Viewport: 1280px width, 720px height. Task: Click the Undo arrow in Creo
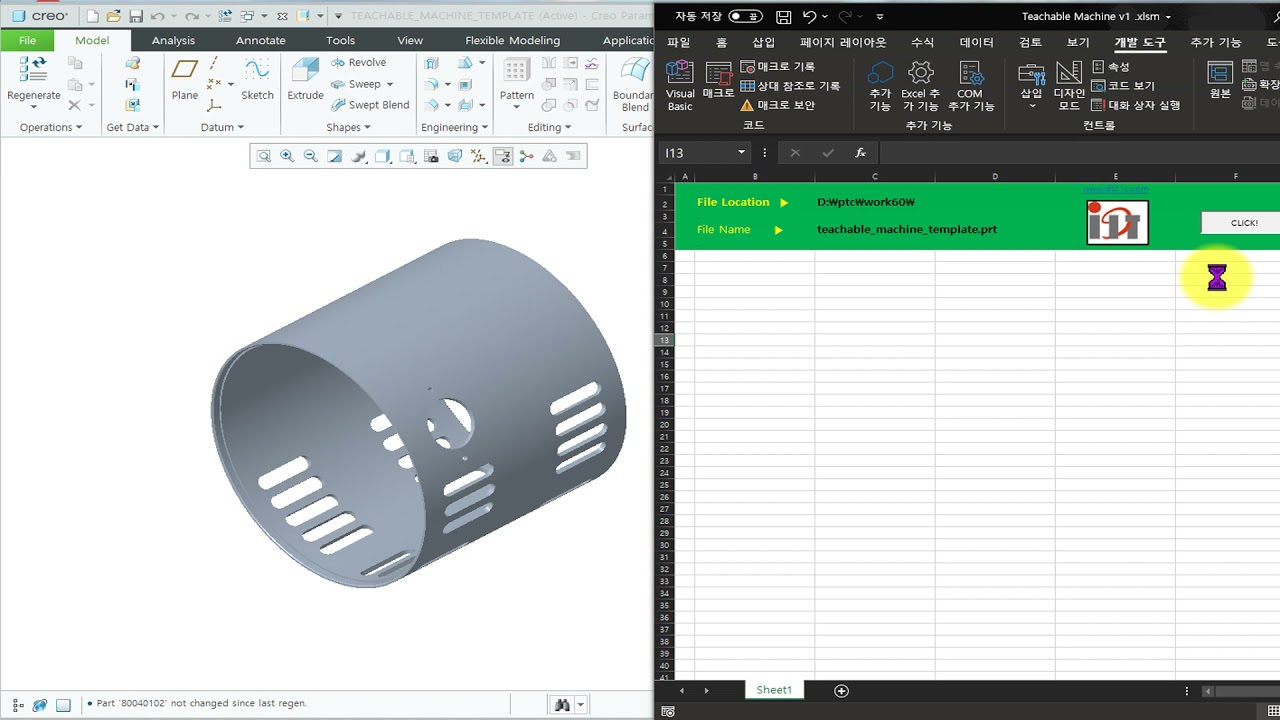tap(157, 16)
